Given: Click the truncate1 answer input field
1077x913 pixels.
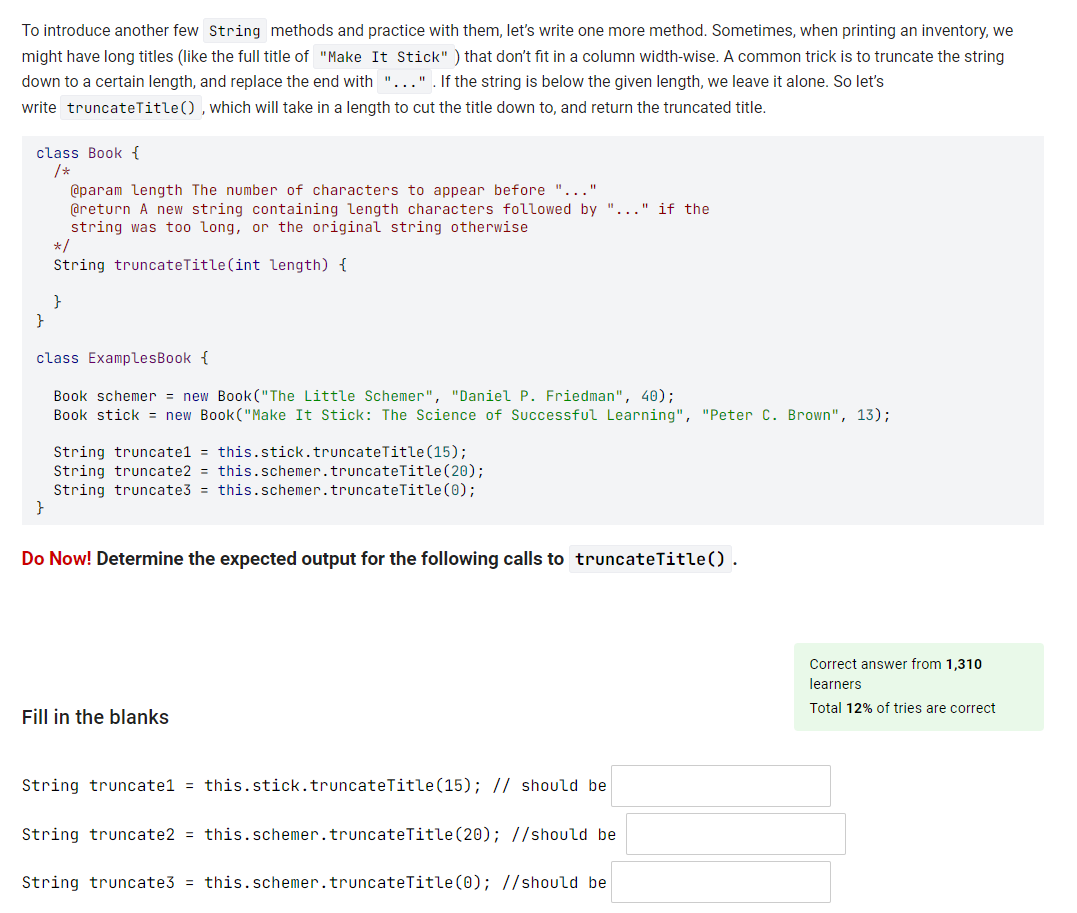Looking at the screenshot, I should click(720, 786).
